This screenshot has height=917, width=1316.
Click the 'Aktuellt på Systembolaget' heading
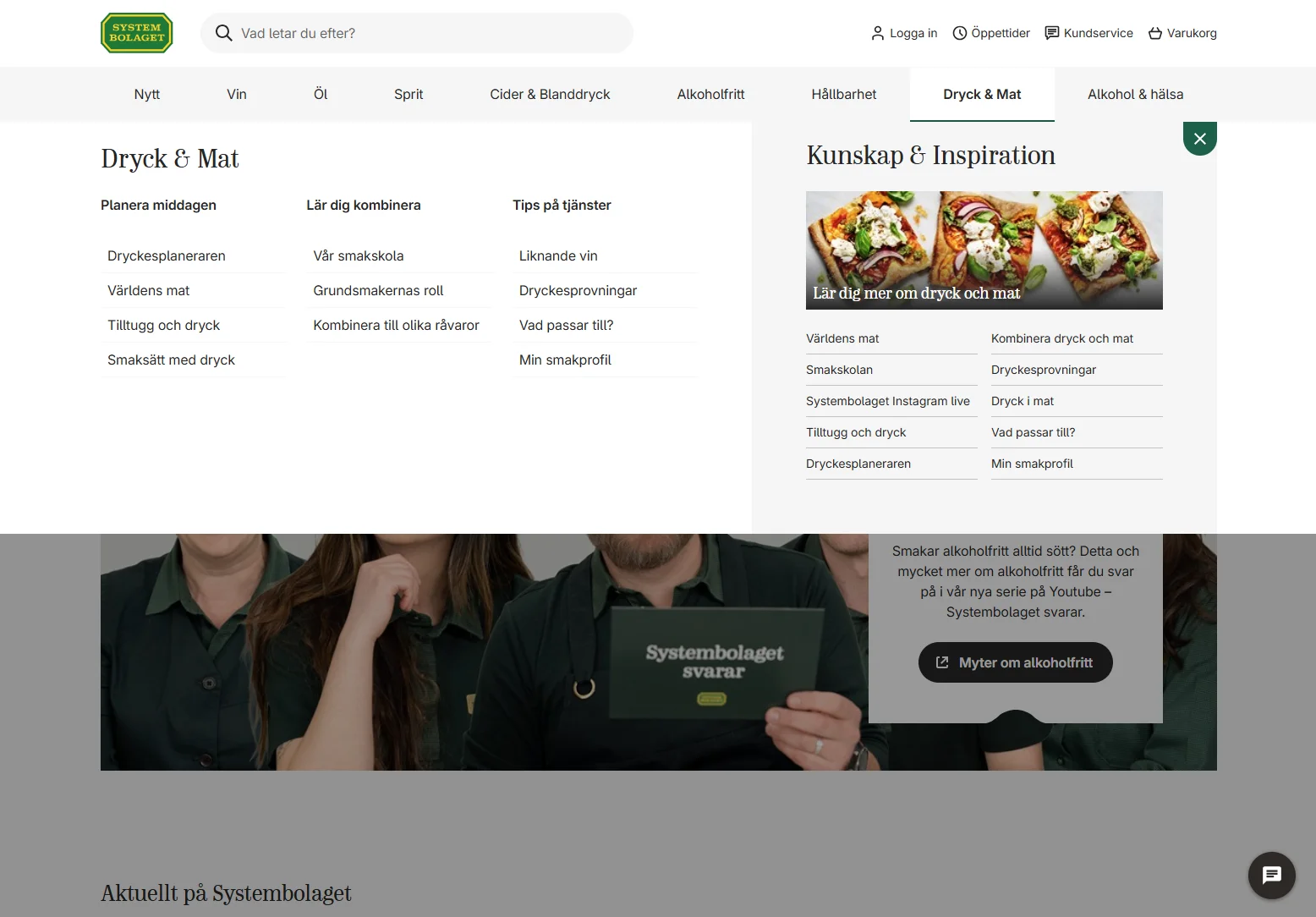[x=226, y=893]
